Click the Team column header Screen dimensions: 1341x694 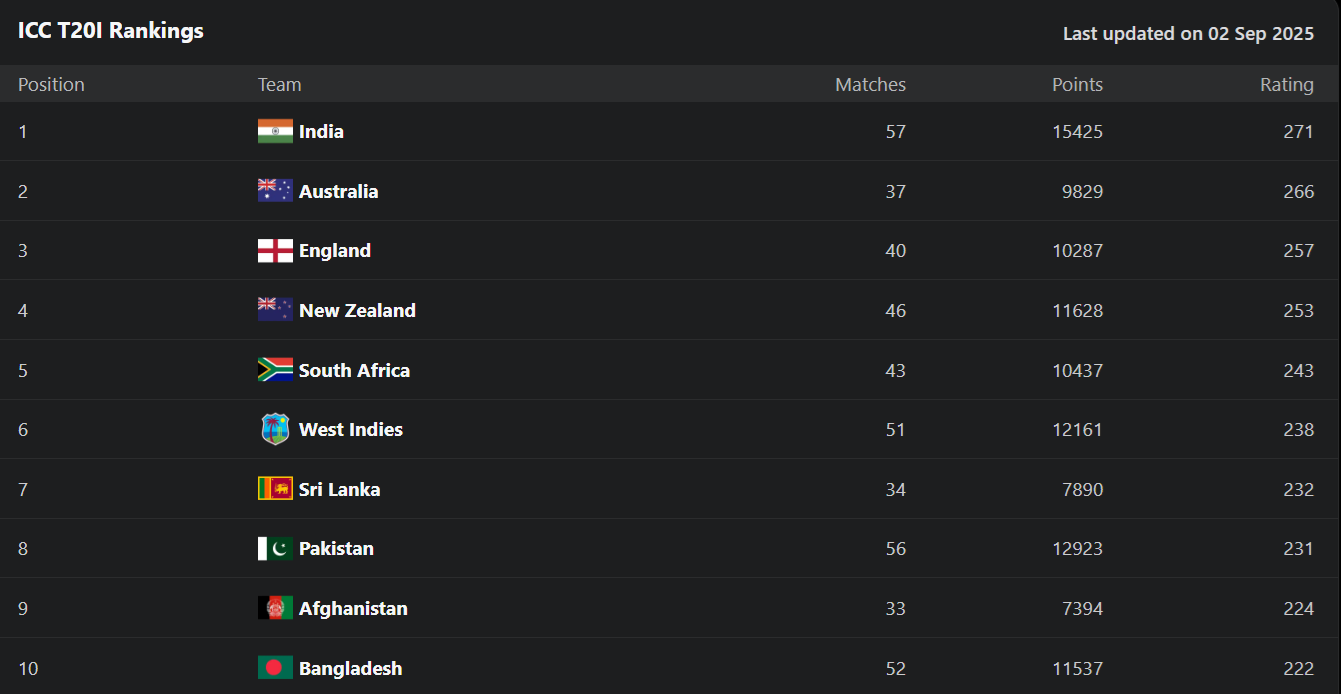click(x=279, y=85)
